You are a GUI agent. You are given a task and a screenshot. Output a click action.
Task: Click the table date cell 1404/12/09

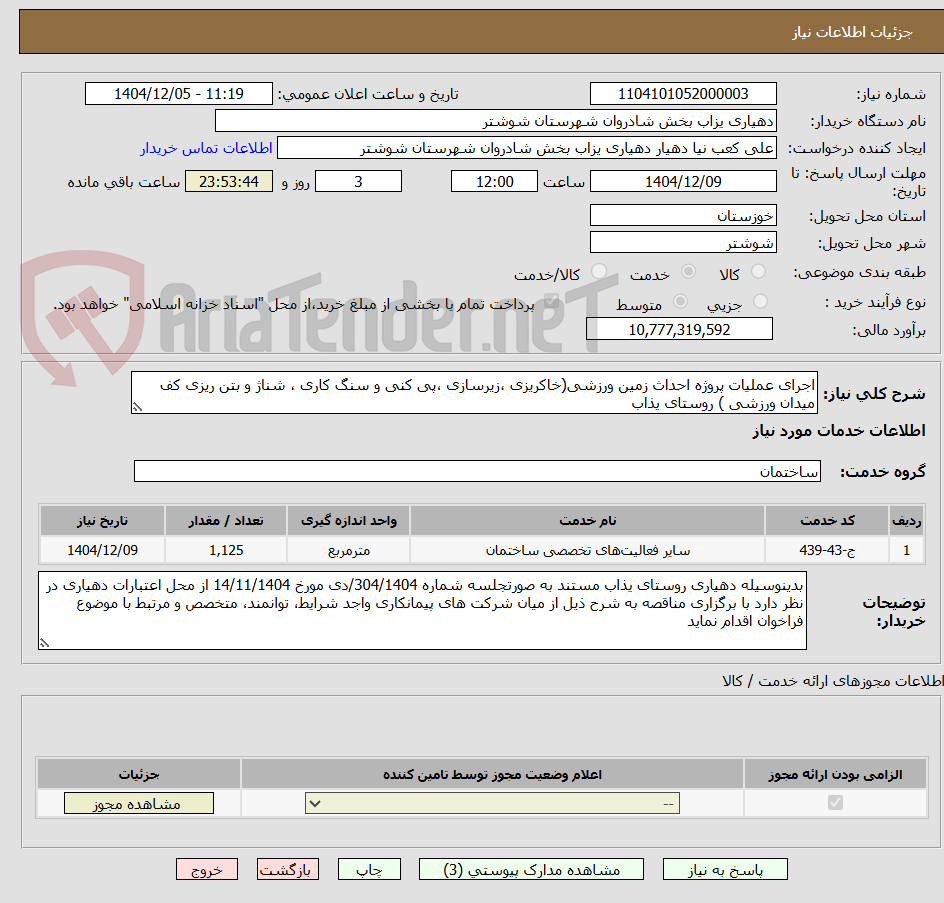point(102,550)
